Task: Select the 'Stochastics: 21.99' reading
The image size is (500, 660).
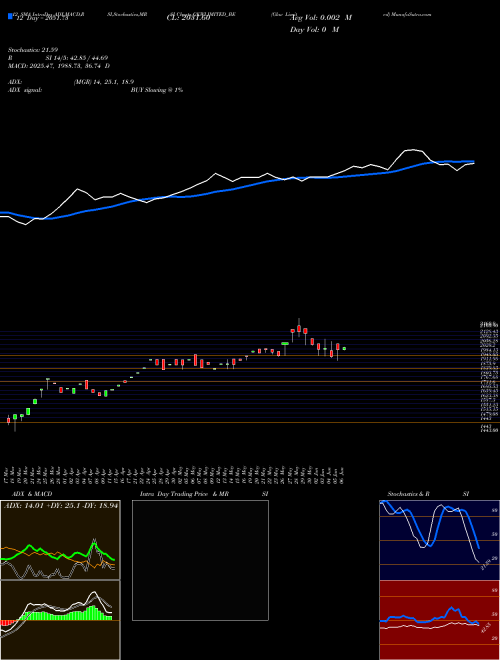Action: tap(33, 50)
